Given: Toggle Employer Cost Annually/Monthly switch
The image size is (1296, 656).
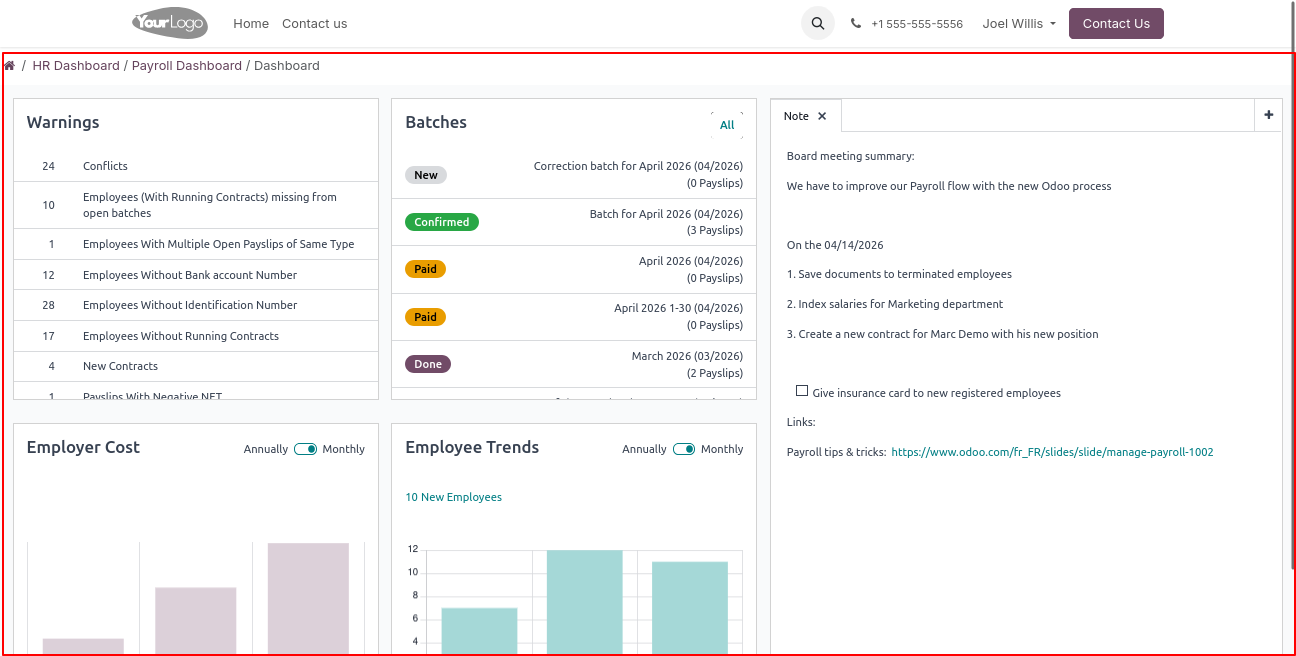Looking at the screenshot, I should pos(305,449).
